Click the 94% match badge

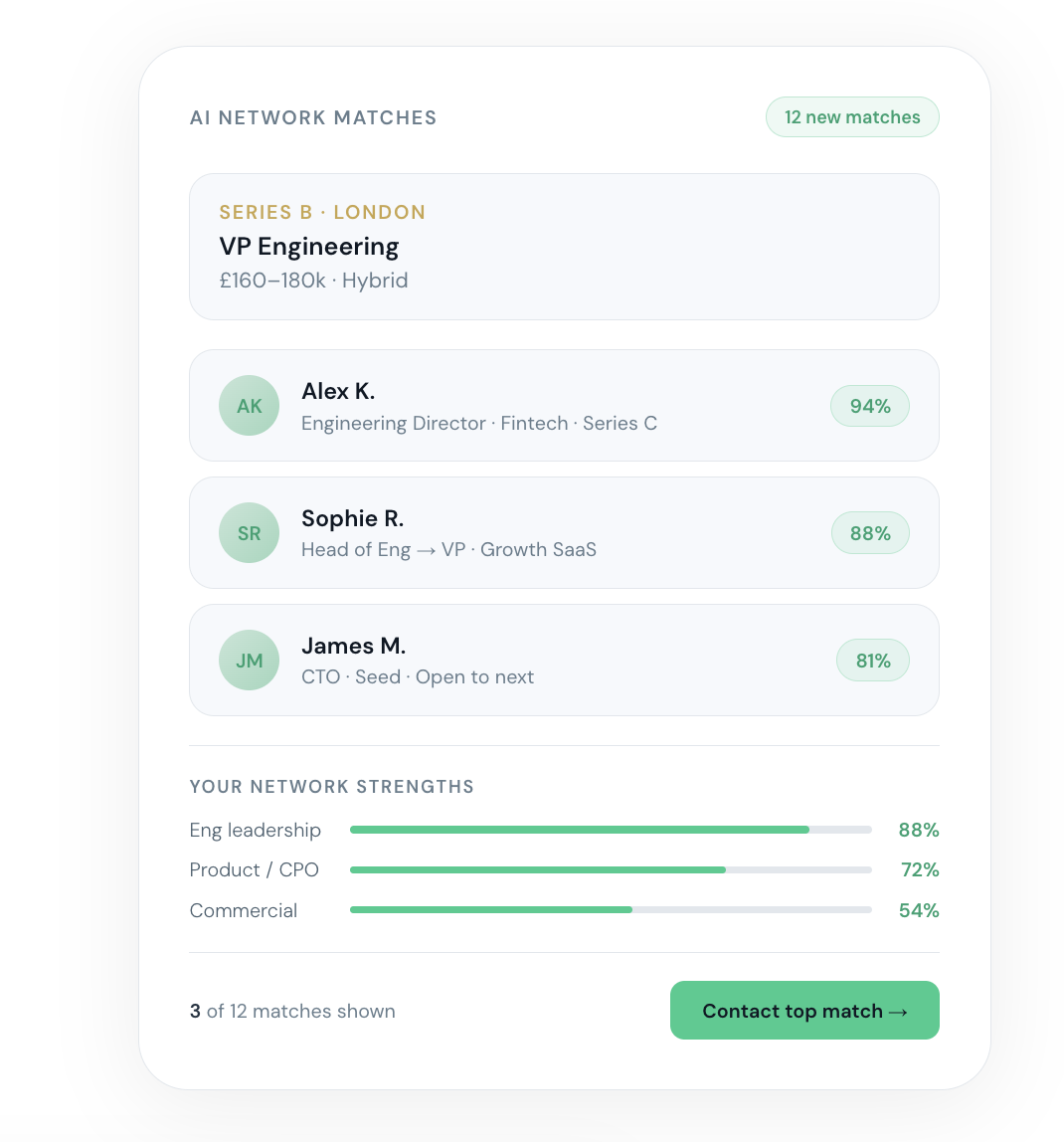pos(869,406)
